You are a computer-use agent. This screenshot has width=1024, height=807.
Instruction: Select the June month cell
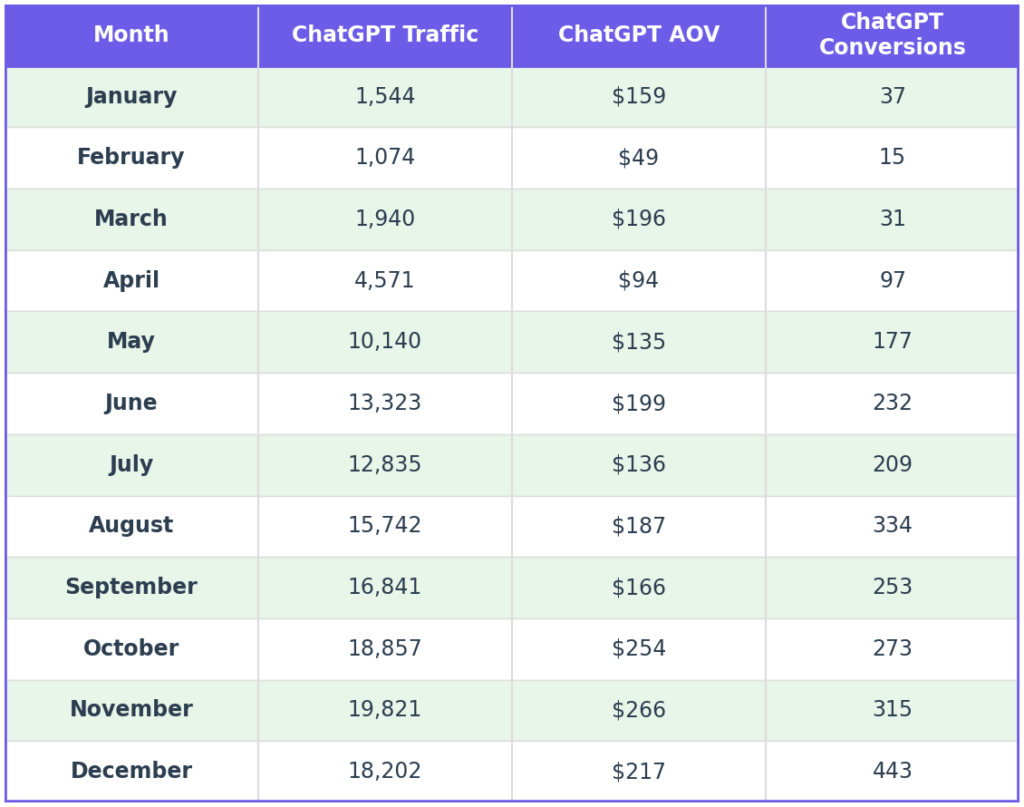[x=131, y=403]
